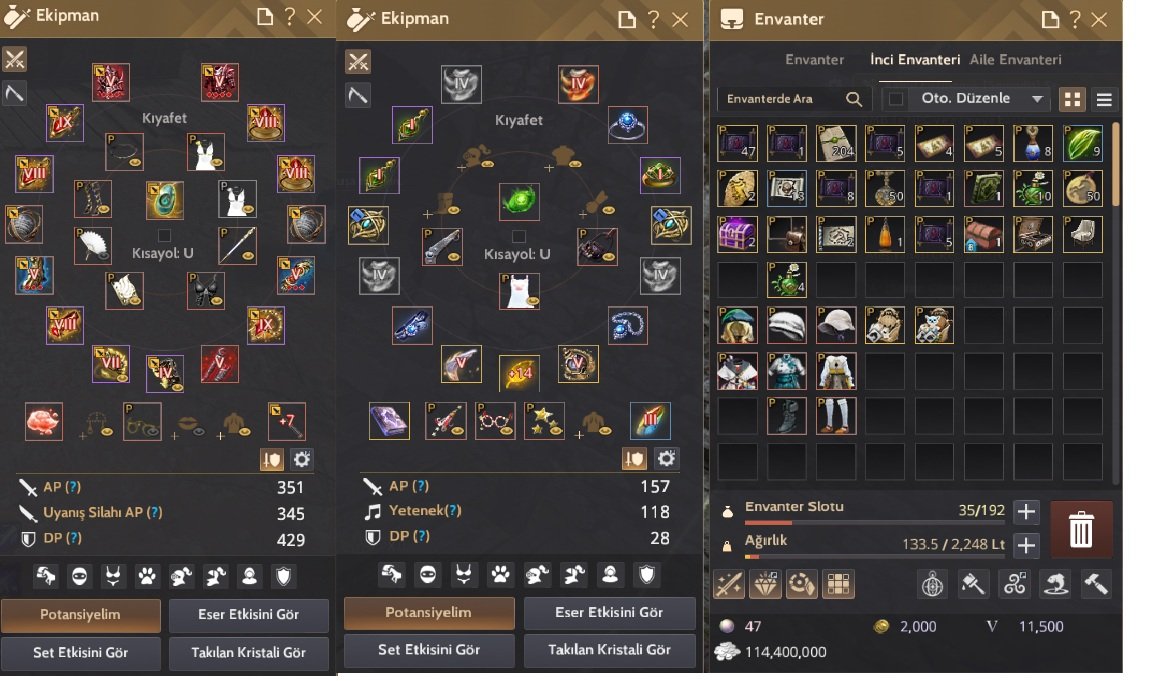Toggle checkbox above Kısayol: U in right Ekipman

(519, 236)
